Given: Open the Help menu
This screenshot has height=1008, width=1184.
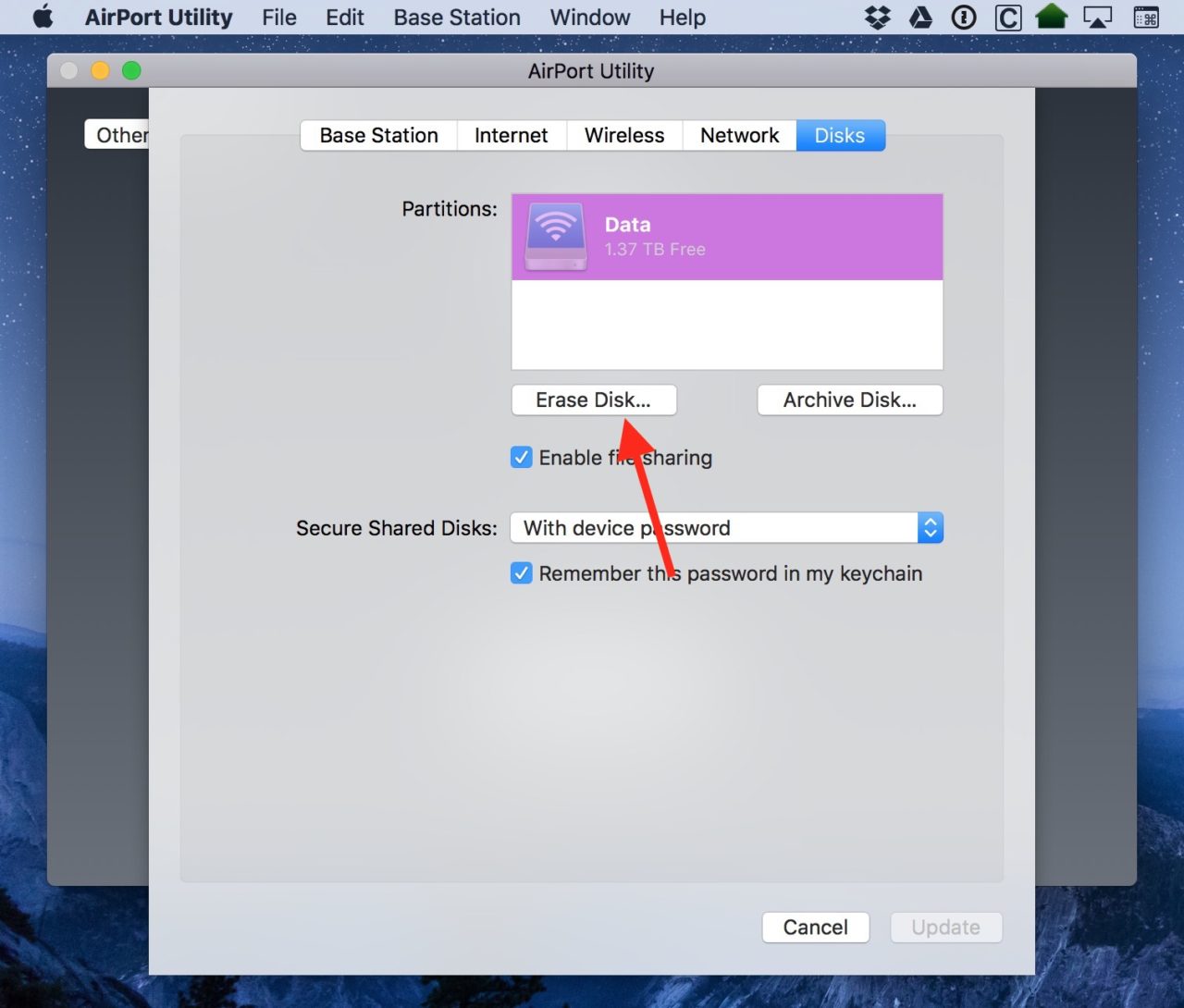Looking at the screenshot, I should click(x=682, y=17).
